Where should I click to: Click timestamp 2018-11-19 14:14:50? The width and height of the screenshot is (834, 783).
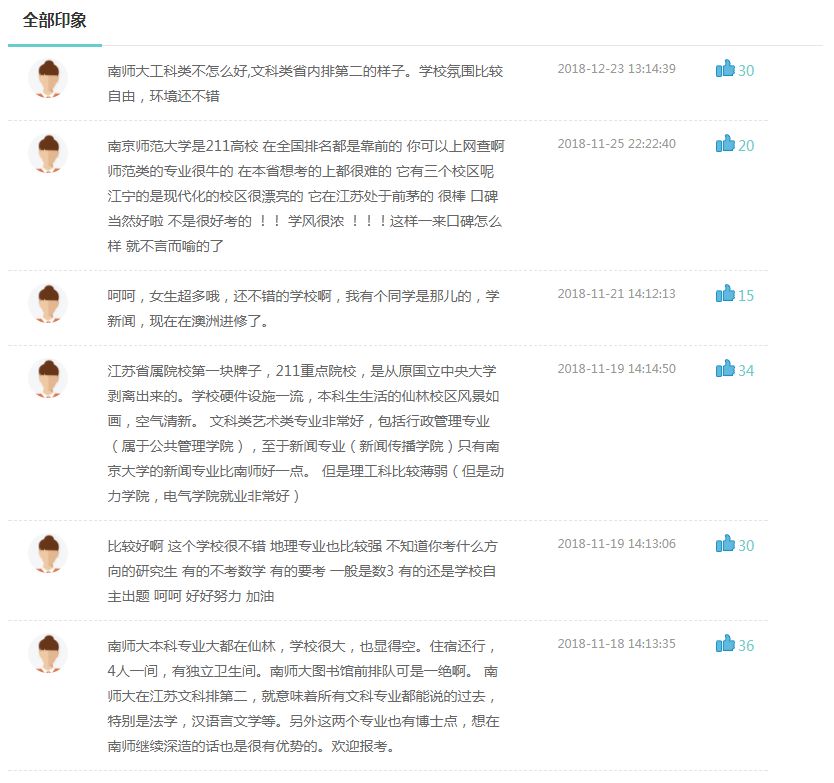[x=616, y=369]
